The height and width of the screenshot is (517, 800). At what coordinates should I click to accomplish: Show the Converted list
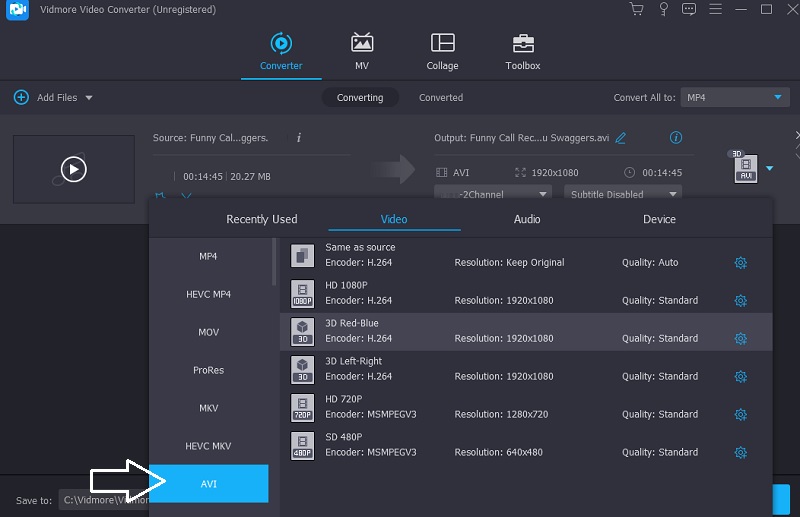[441, 98]
